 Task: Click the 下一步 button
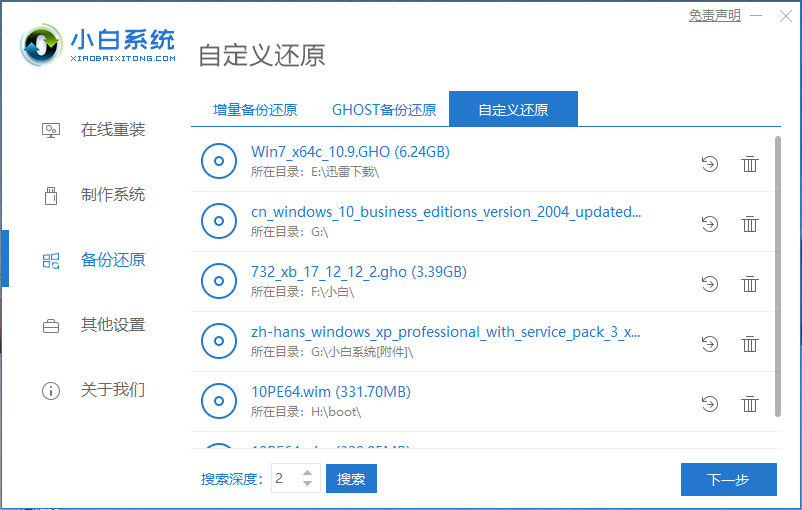click(x=728, y=479)
